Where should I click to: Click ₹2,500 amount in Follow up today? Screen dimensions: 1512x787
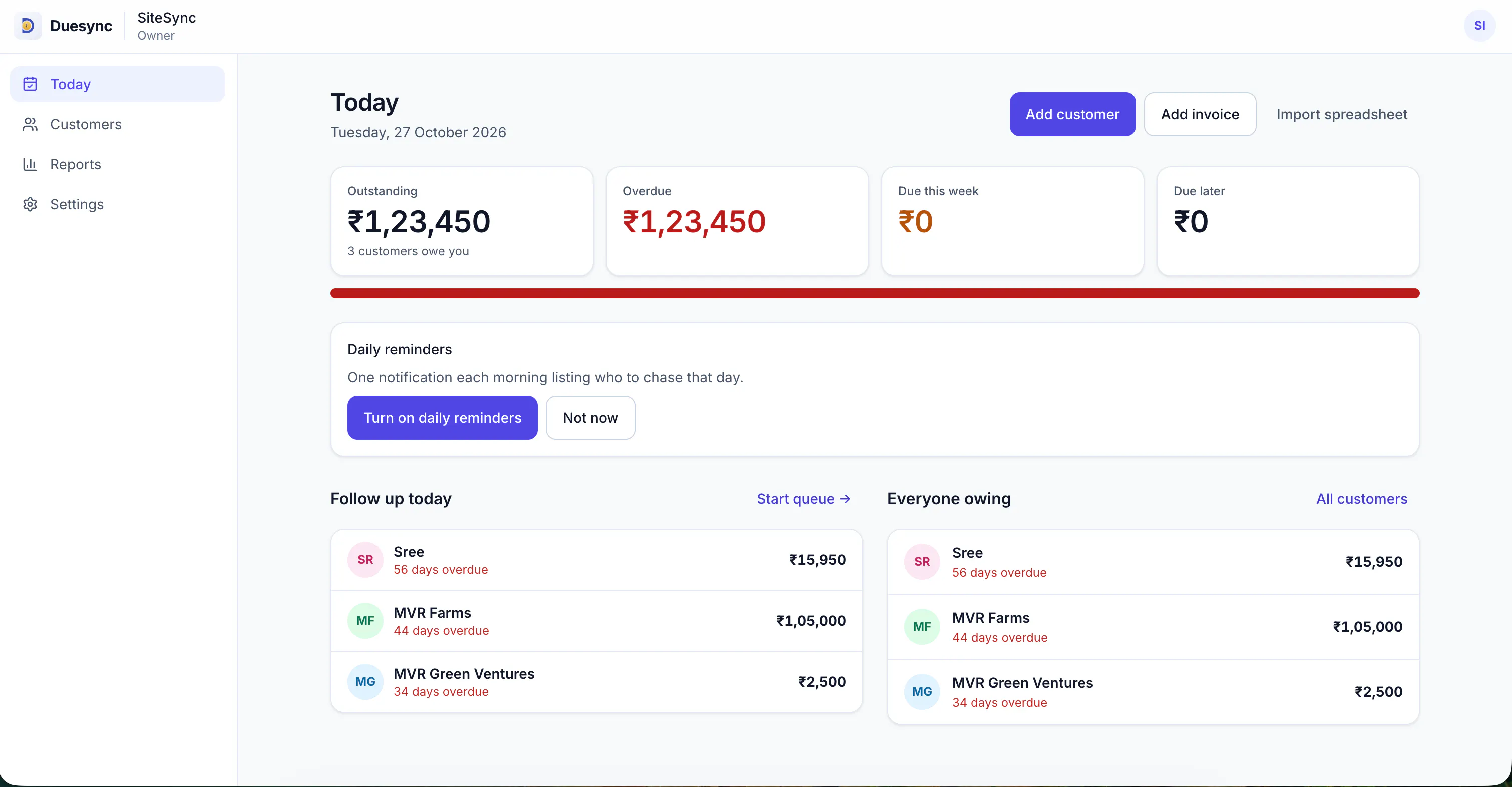tap(821, 682)
